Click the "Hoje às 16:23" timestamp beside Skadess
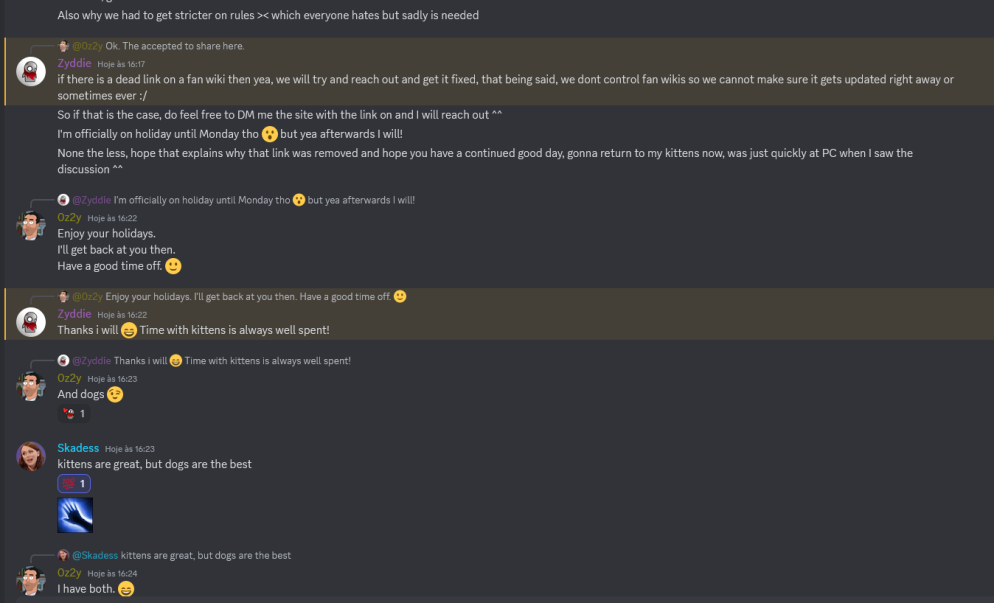The image size is (994, 603). tap(130, 449)
